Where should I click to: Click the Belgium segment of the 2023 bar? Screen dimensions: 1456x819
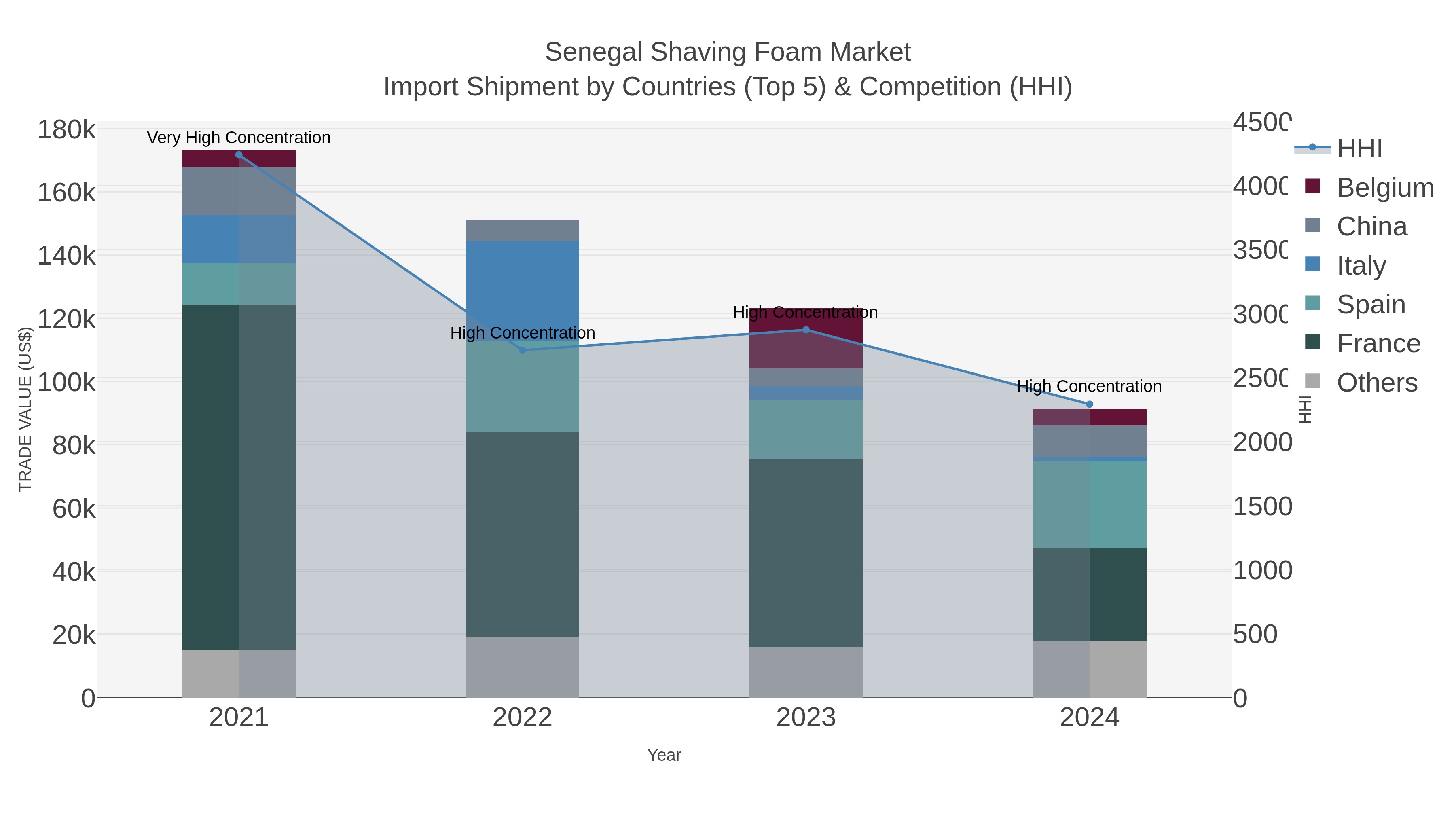[x=806, y=339]
